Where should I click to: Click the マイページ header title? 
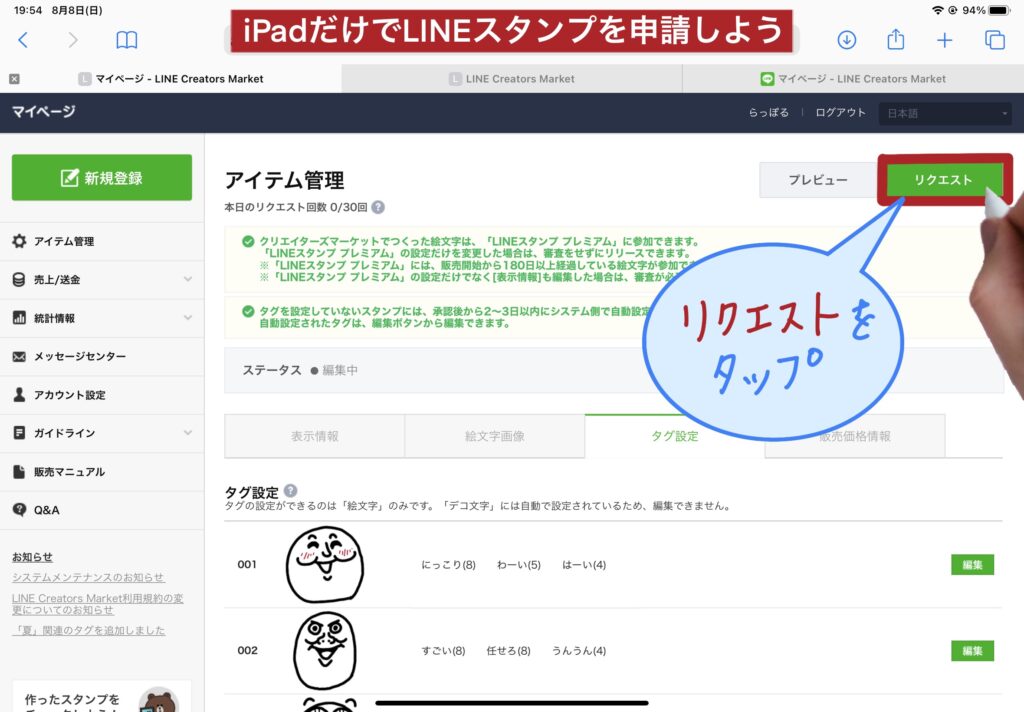click(44, 112)
